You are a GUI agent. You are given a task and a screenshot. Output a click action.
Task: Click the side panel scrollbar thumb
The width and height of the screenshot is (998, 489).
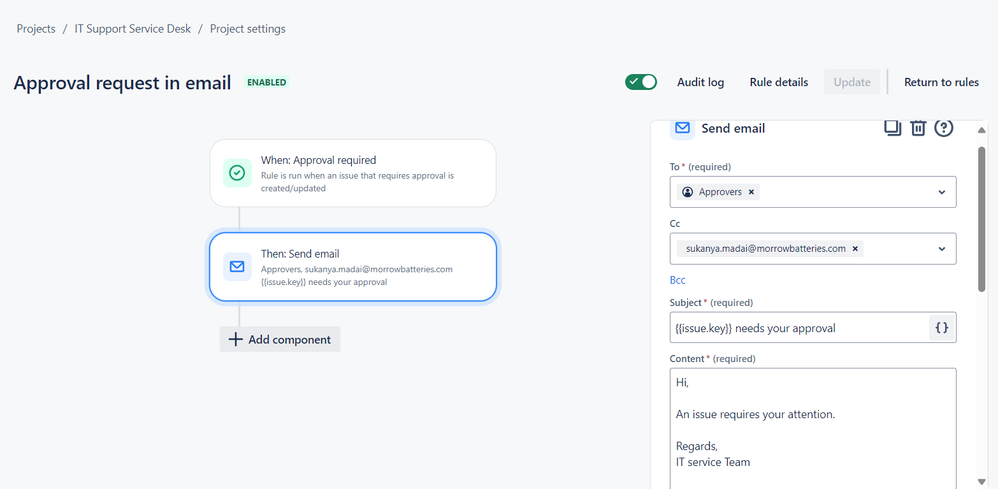point(981,220)
